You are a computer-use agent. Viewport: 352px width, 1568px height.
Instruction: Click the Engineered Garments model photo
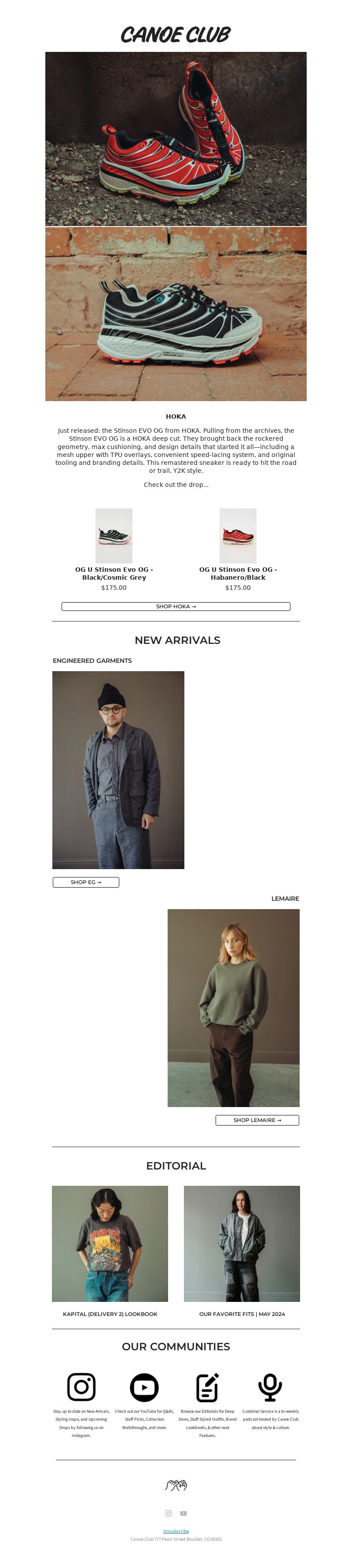[x=118, y=770]
